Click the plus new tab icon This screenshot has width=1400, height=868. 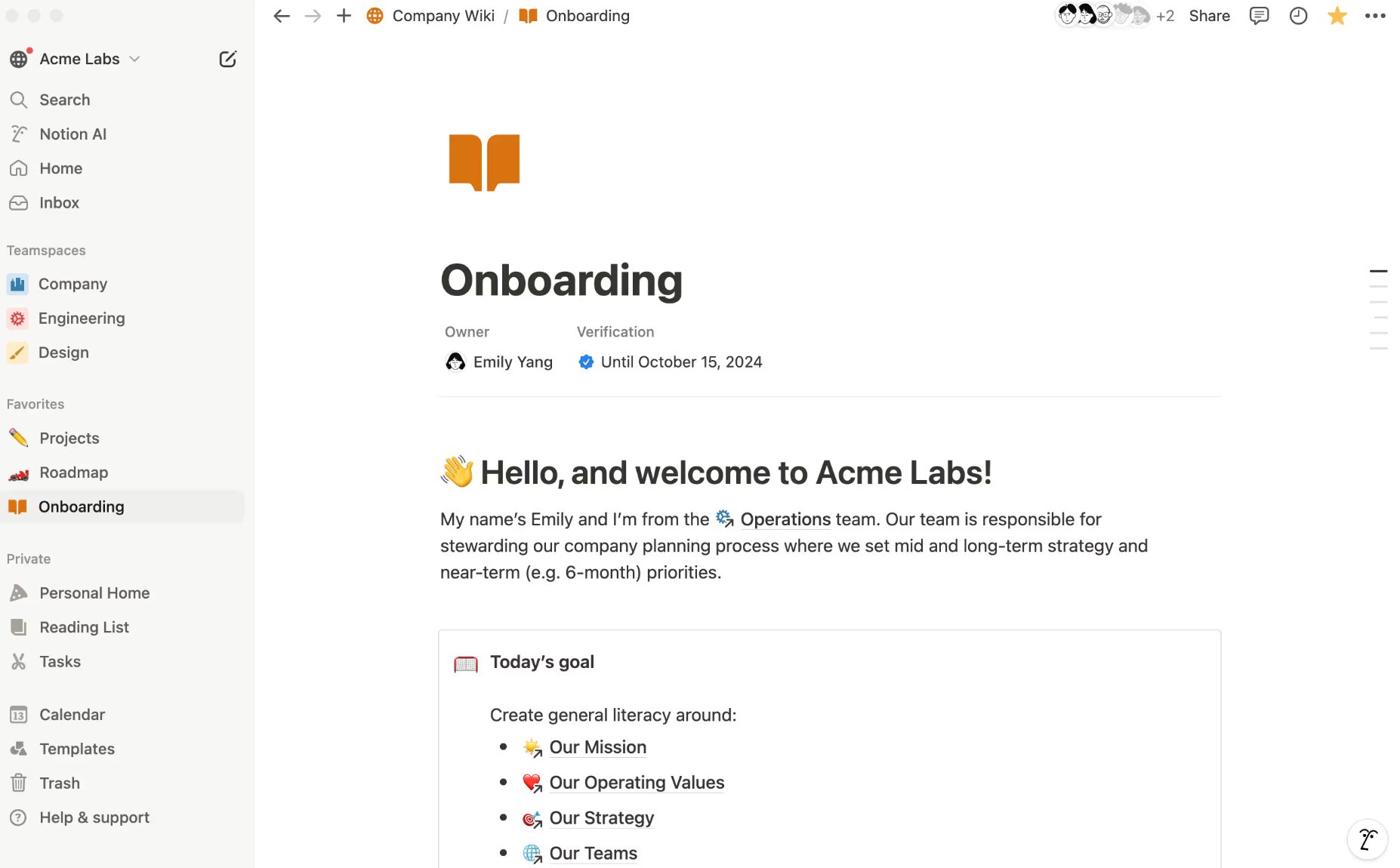tap(344, 16)
